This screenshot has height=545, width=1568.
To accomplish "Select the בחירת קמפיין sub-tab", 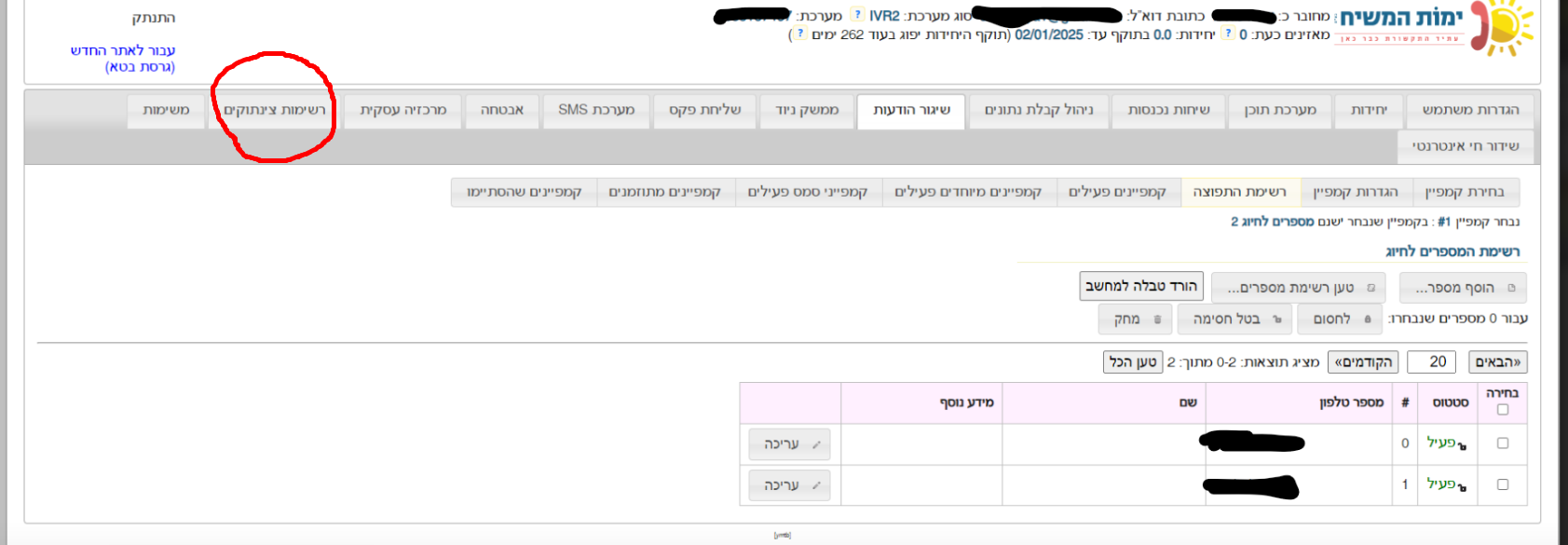I will point(1465,192).
